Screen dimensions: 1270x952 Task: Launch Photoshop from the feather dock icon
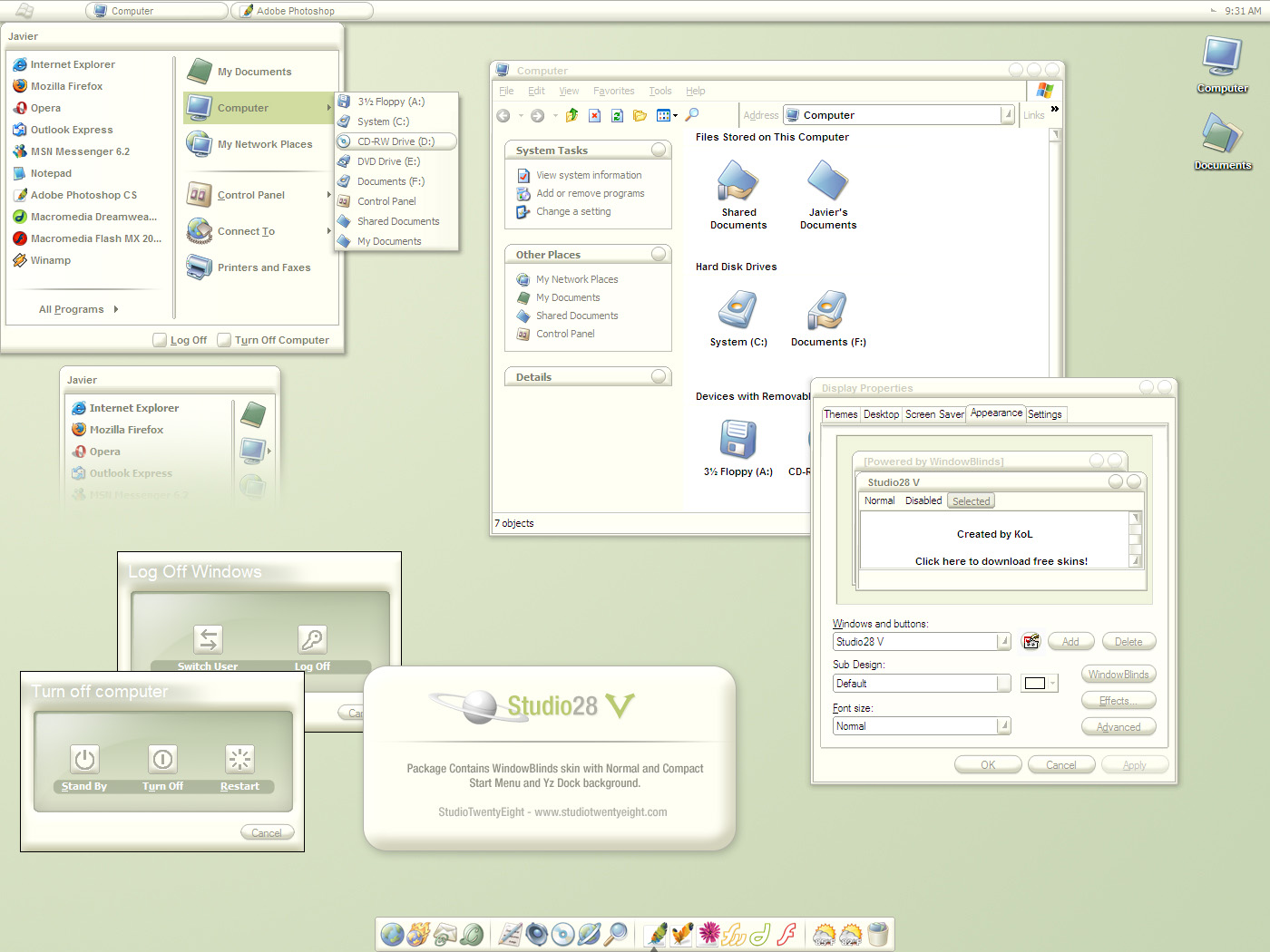(656, 934)
